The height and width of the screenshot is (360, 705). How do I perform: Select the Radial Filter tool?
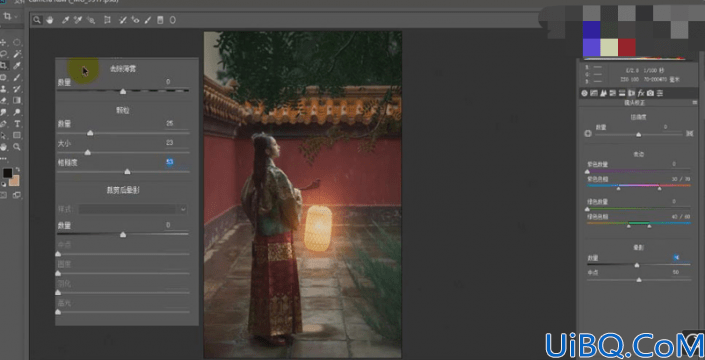[x=173, y=20]
